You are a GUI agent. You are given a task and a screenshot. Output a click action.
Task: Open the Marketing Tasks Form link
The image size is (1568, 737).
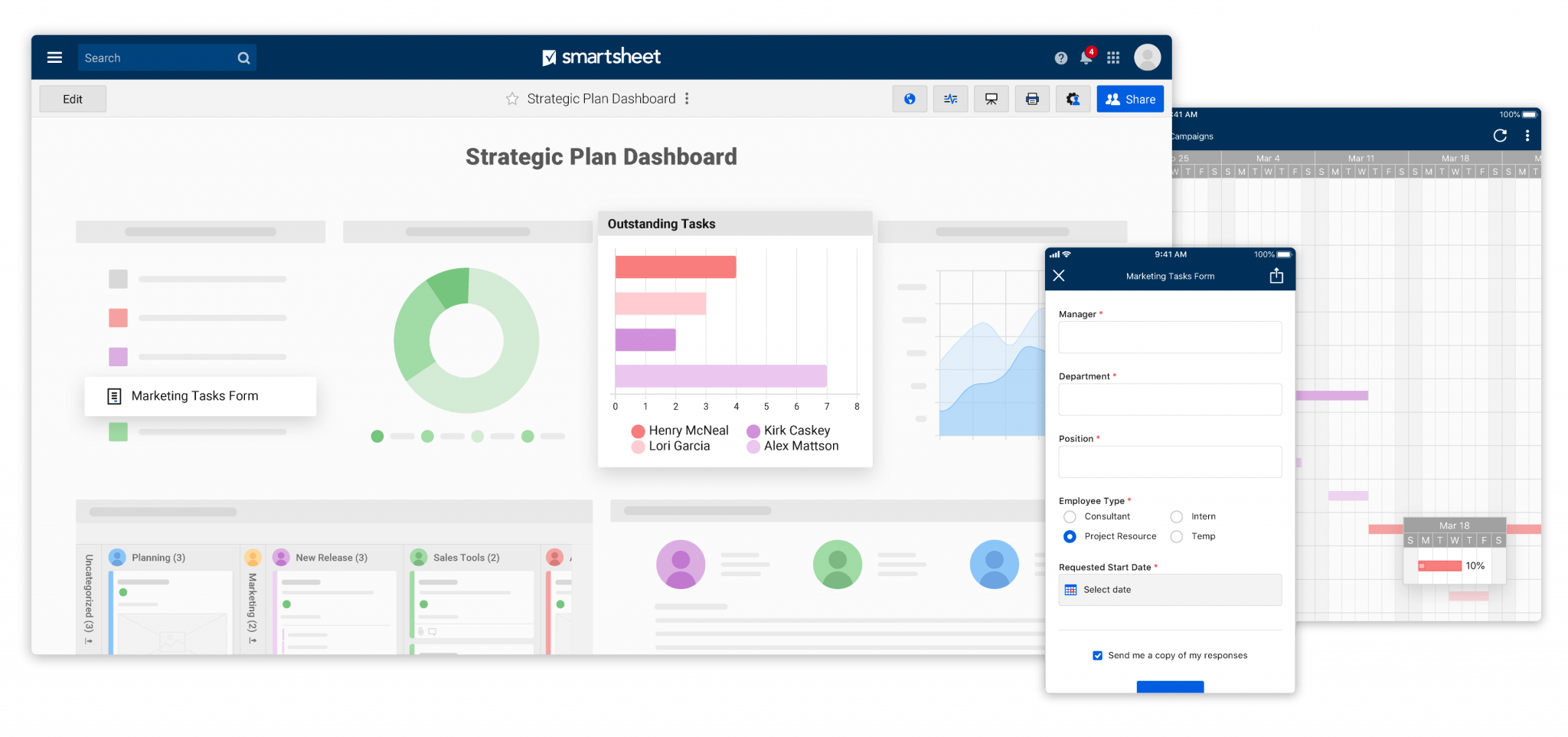point(200,396)
